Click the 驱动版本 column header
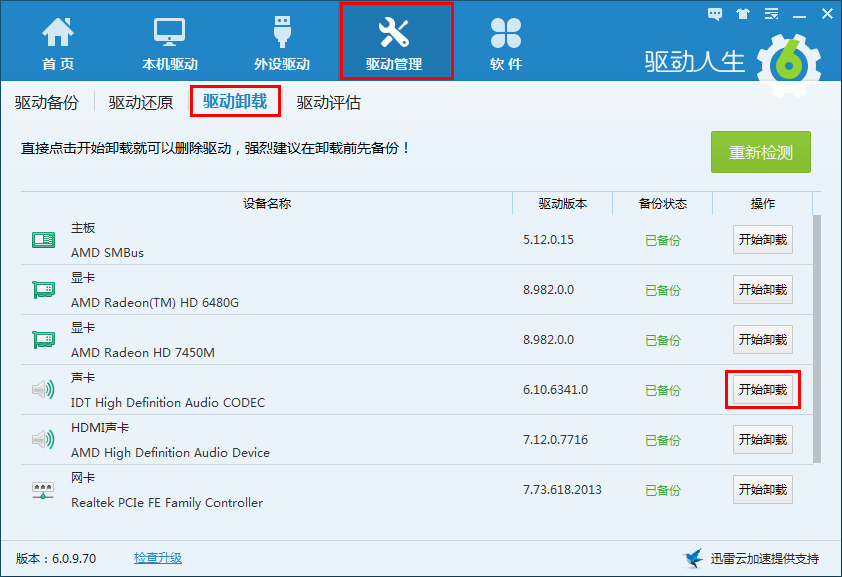Image resolution: width=842 pixels, height=577 pixels. (x=563, y=203)
